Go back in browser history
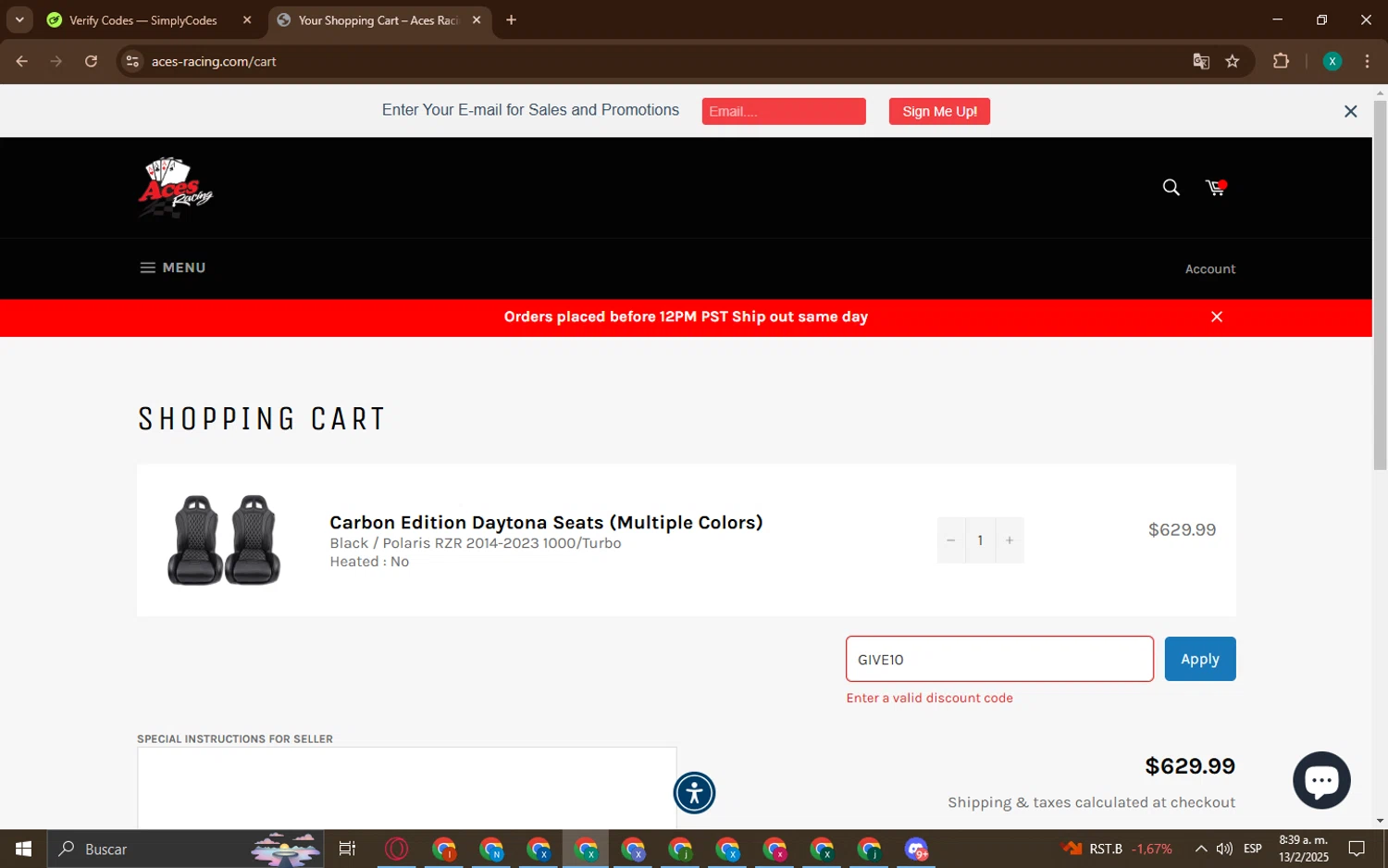1388x868 pixels. (22, 62)
